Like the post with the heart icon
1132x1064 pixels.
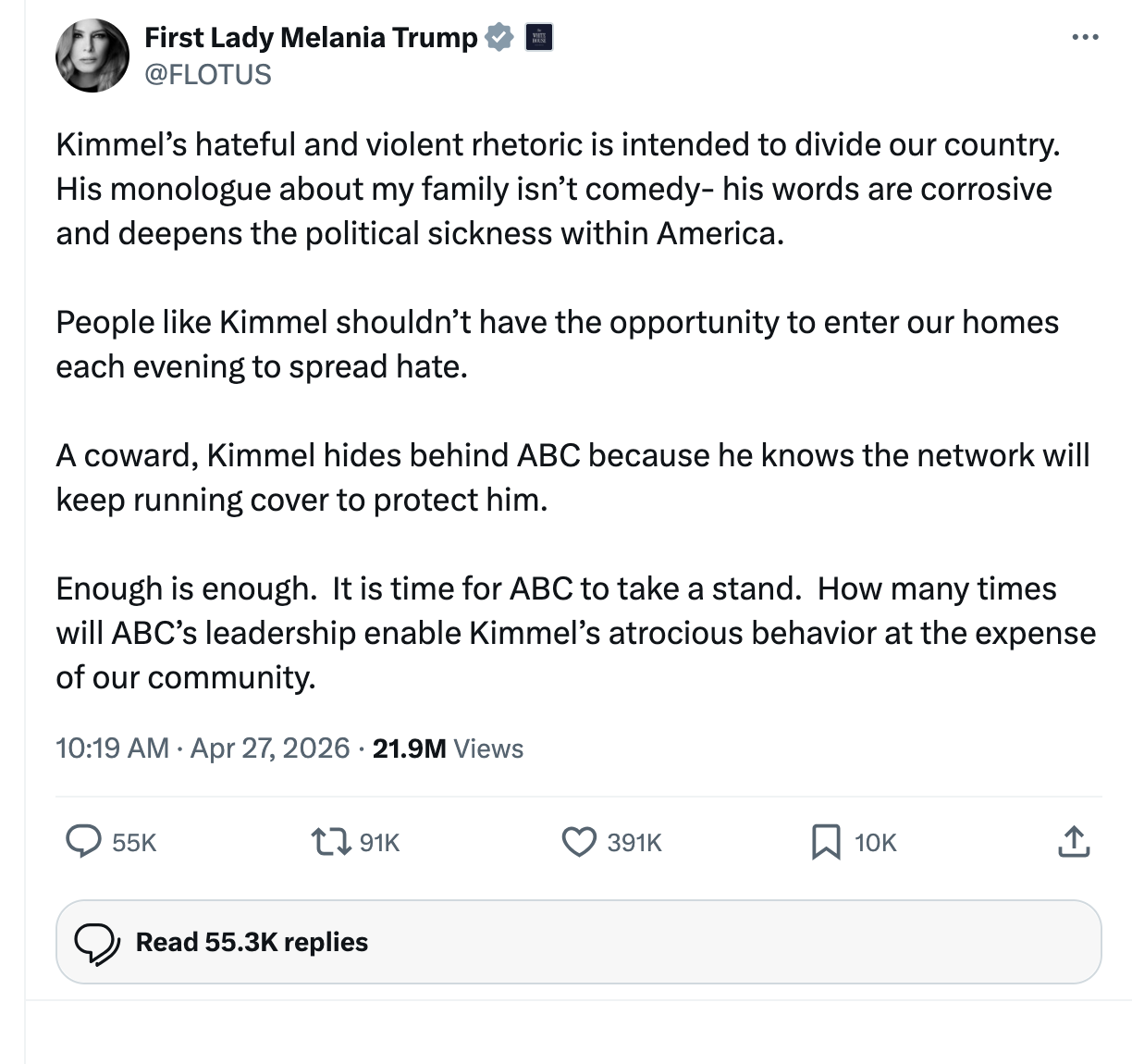click(x=579, y=841)
